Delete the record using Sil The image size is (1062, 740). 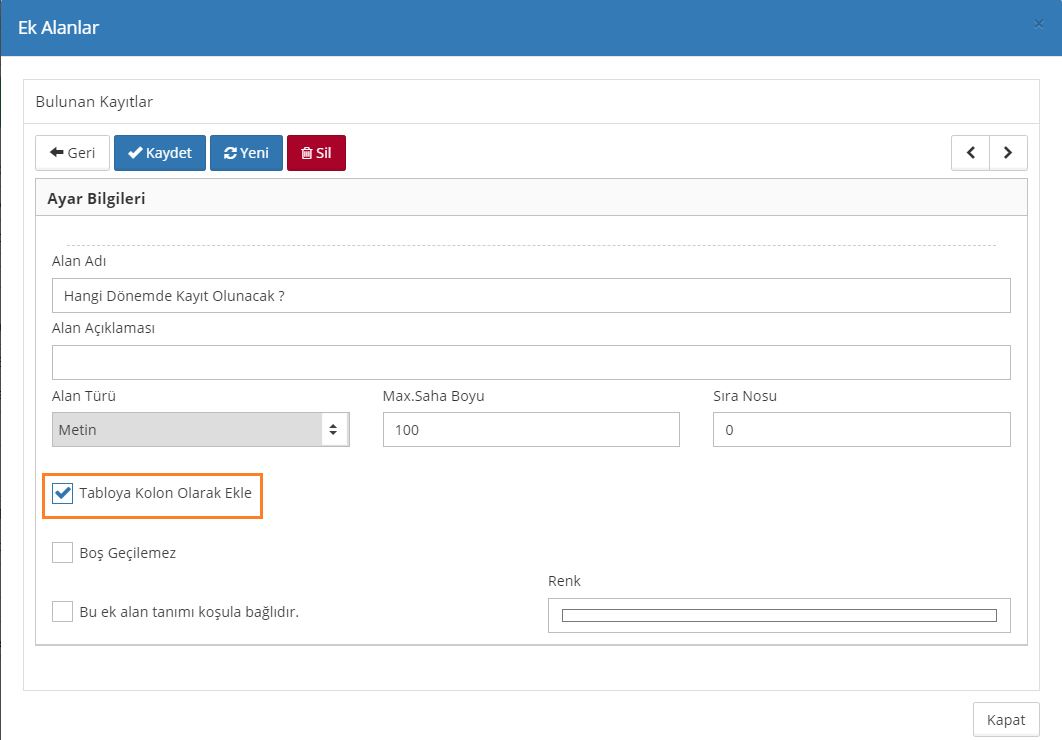316,153
